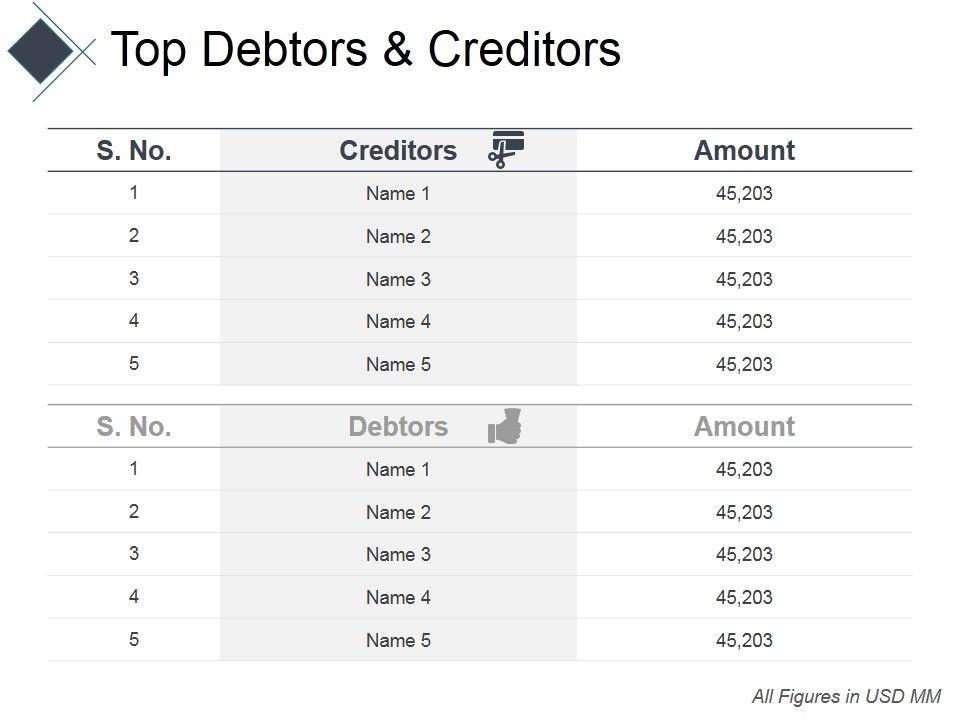960x720 pixels.
Task: Click the Creditors table Amount header
Action: coord(744,151)
